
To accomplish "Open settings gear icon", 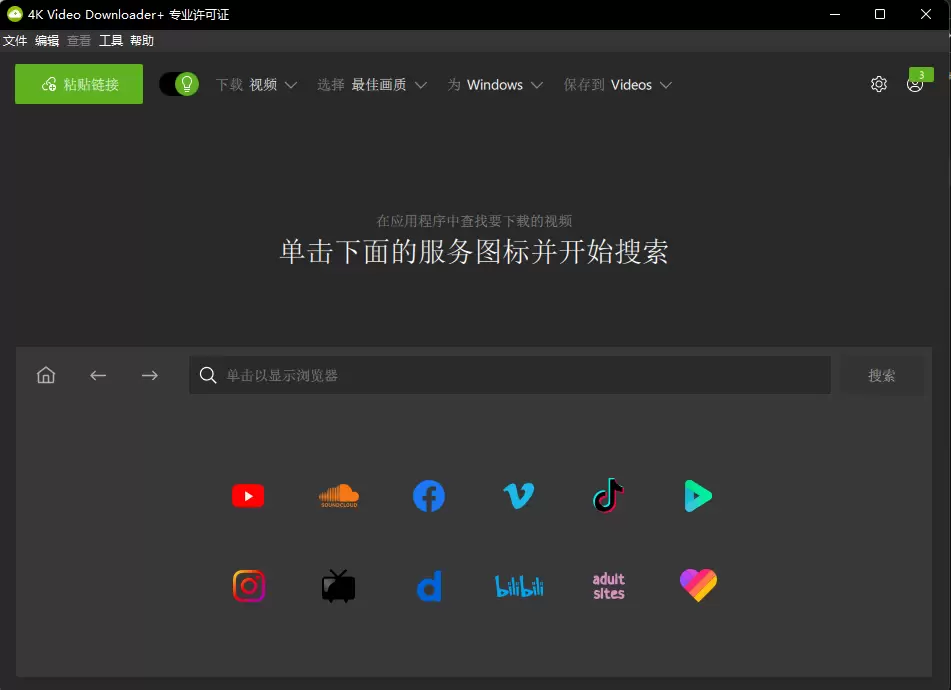I will (879, 84).
